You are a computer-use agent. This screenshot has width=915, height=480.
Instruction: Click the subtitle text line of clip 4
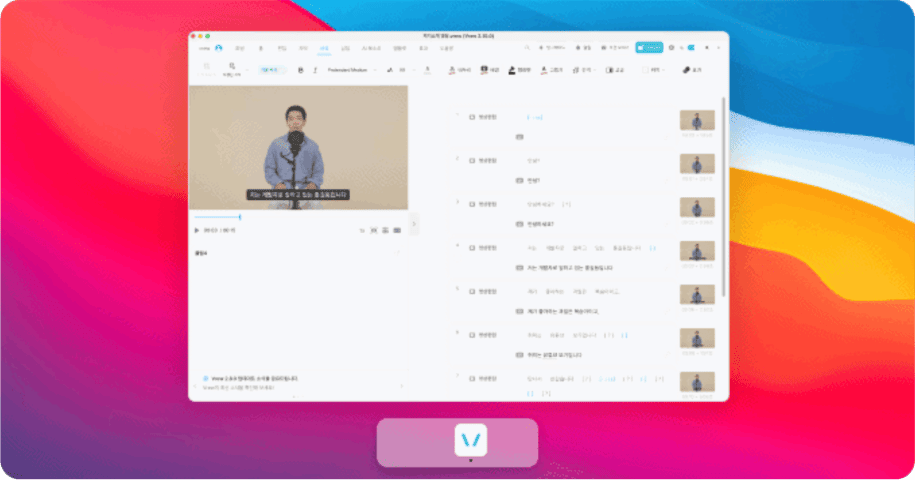pyautogui.click(x=570, y=268)
